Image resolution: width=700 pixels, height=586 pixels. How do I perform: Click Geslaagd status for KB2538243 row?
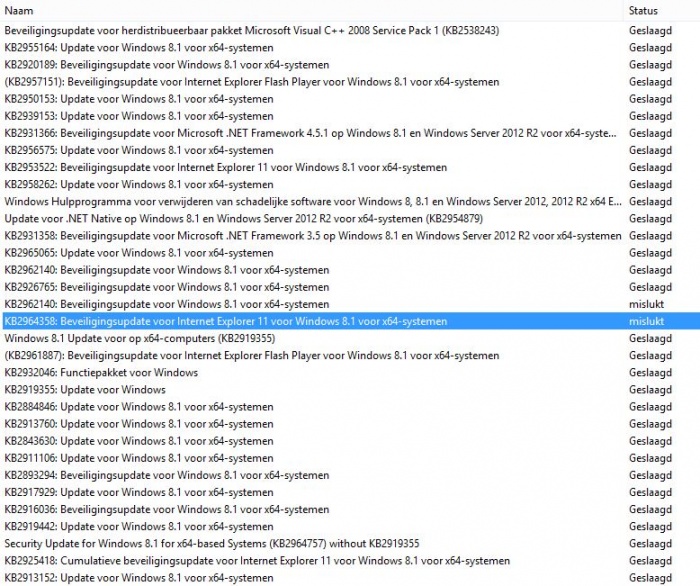click(650, 31)
